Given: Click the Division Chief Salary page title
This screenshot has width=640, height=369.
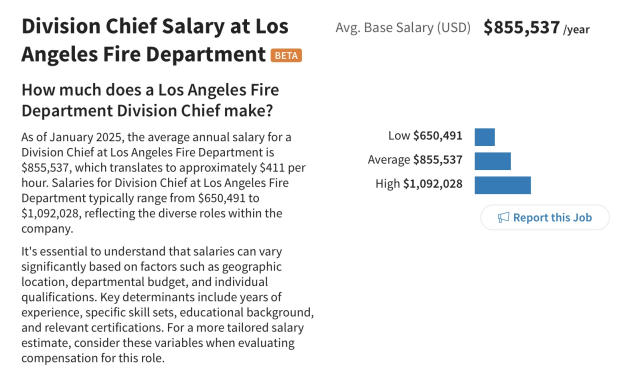Looking at the screenshot, I should pyautogui.click(x=155, y=40).
